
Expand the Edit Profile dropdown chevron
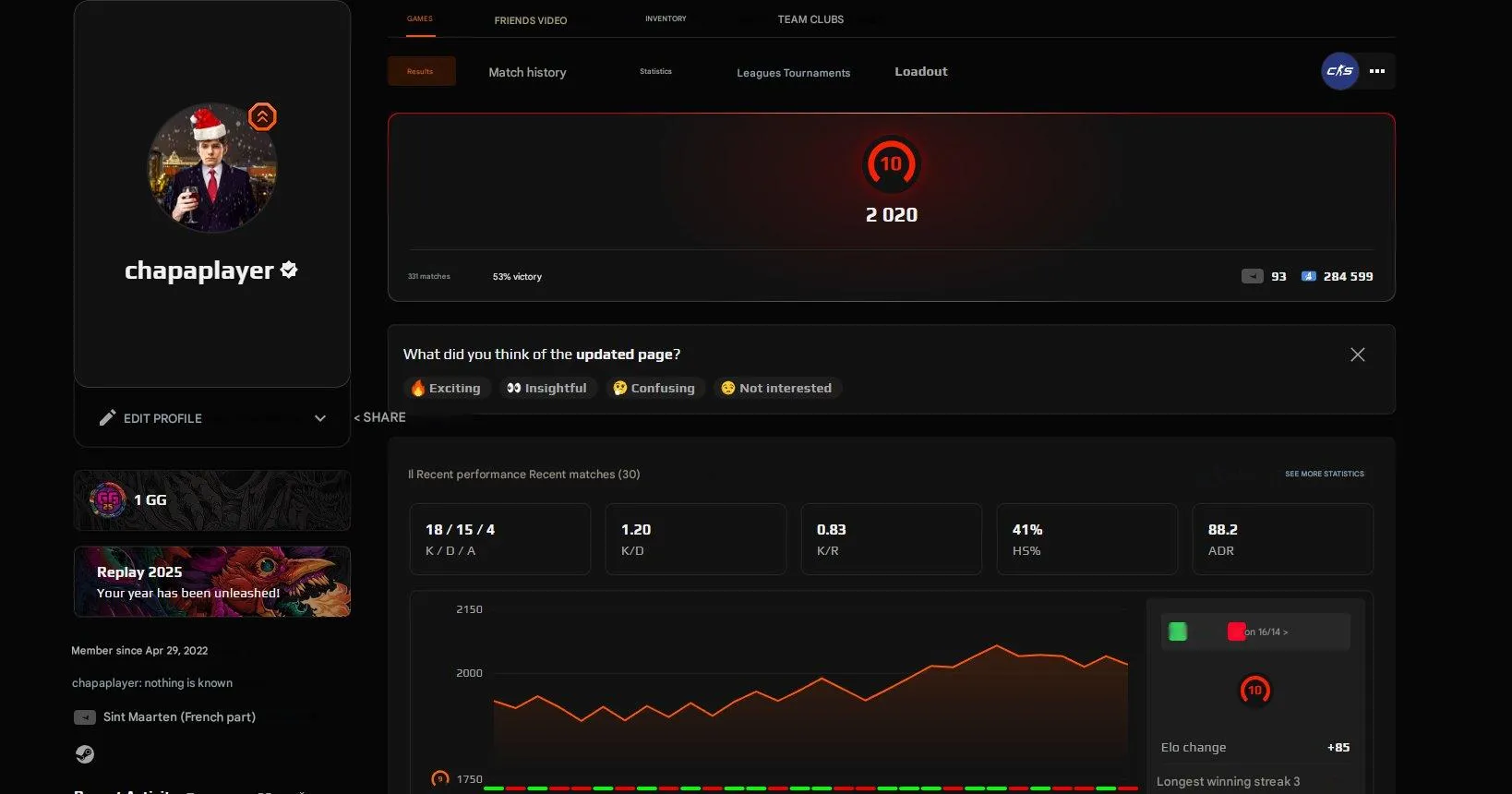point(320,418)
